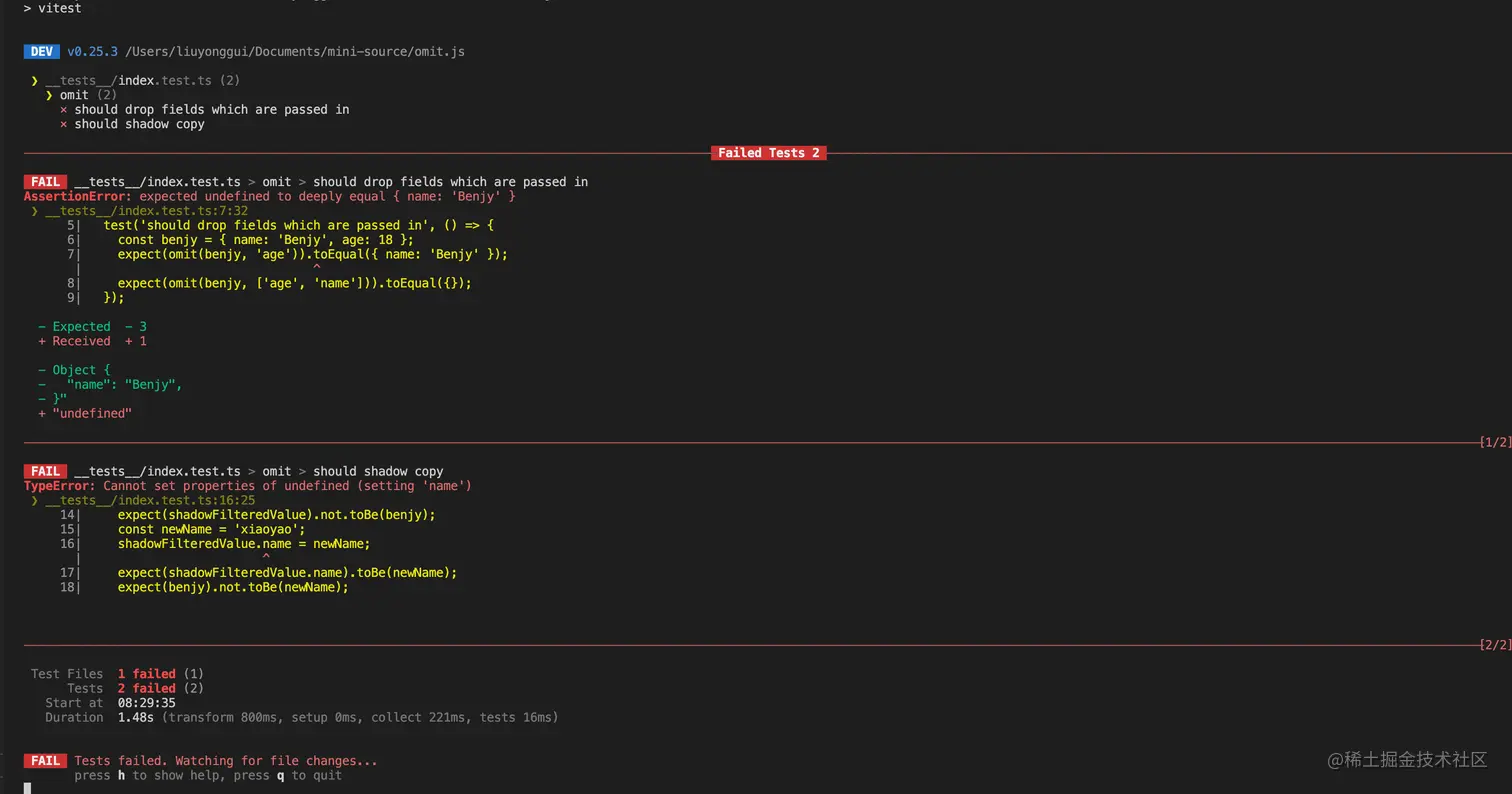Click the vitest version v0.25.3
The width and height of the screenshot is (1512, 794).
point(92,51)
